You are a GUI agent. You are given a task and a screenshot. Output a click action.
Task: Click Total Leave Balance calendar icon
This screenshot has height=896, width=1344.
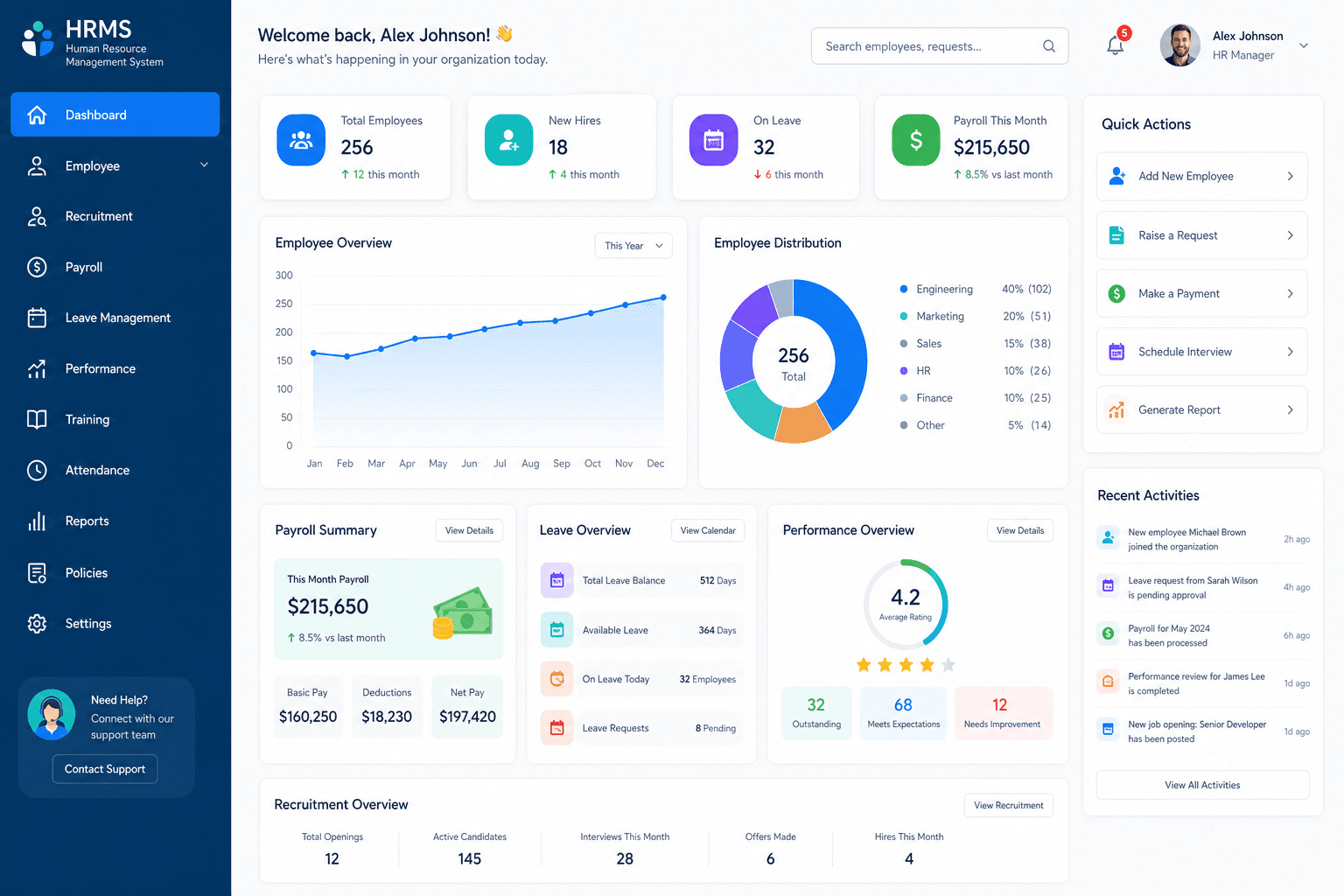[x=556, y=580]
